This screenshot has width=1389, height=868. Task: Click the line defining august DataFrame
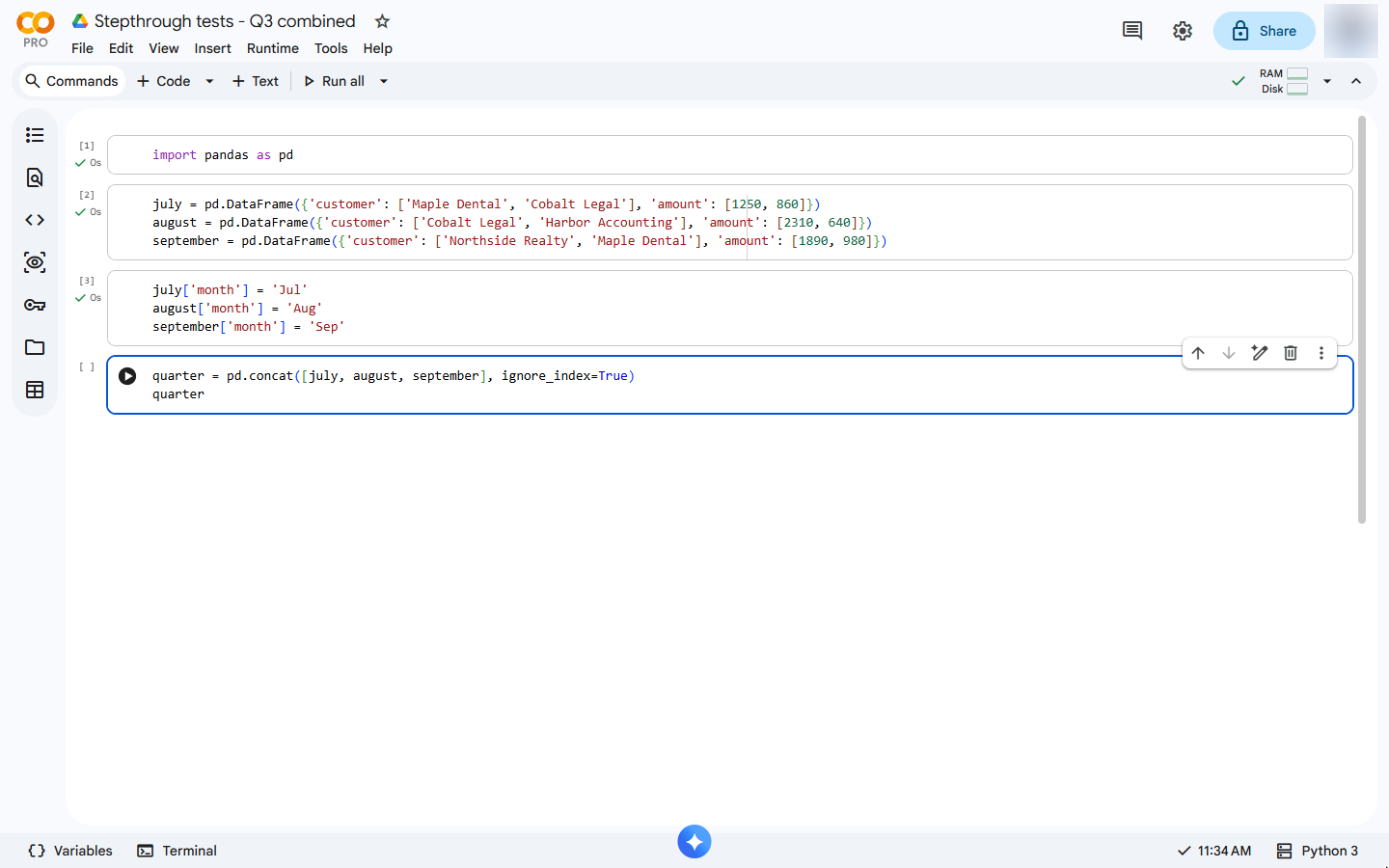pos(512,222)
